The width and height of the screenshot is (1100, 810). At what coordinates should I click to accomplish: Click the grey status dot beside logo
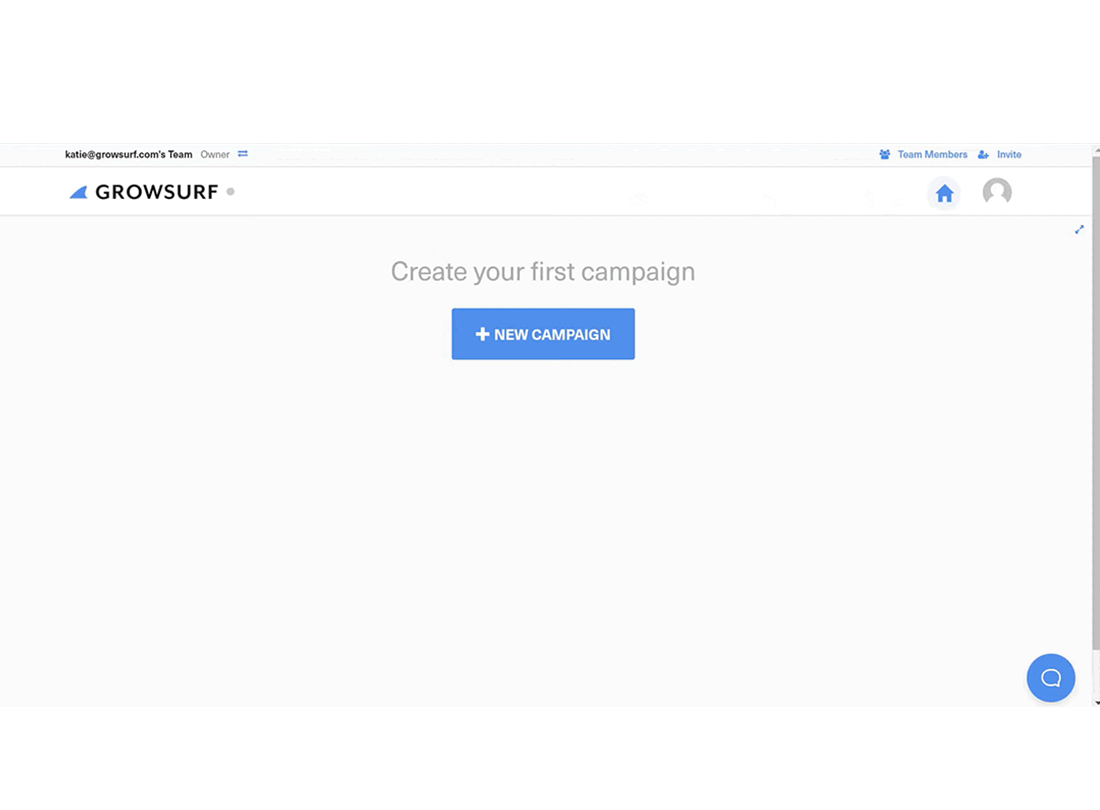(x=230, y=191)
